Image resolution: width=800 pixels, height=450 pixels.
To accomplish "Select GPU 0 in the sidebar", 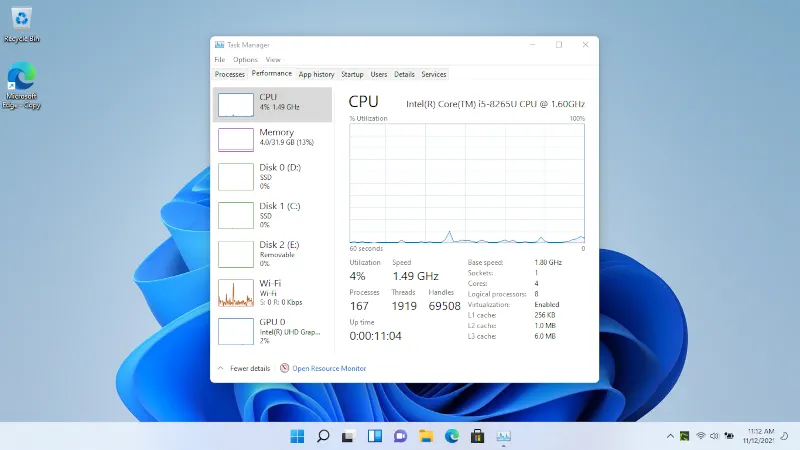I will tap(272, 331).
